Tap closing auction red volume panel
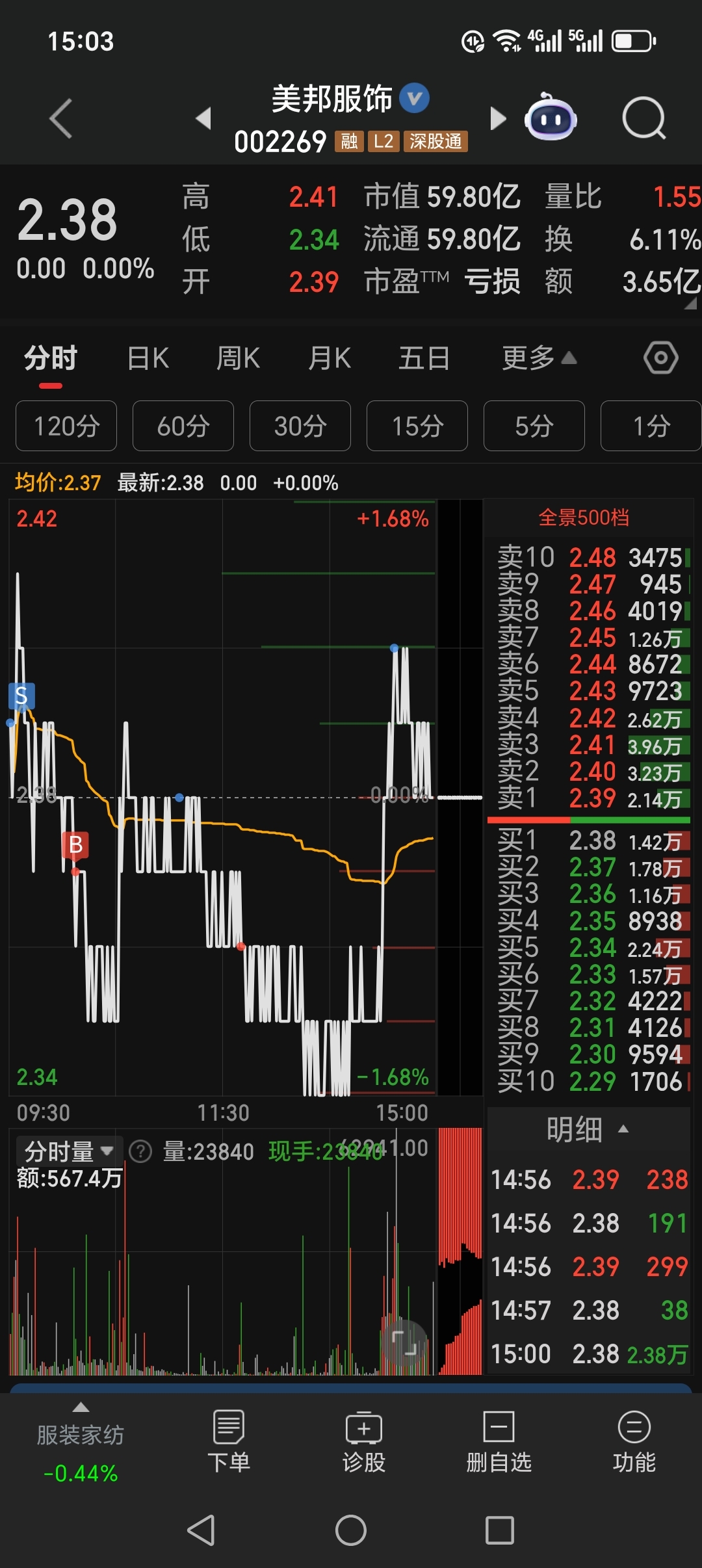The height and width of the screenshot is (1568, 702). point(460,1252)
